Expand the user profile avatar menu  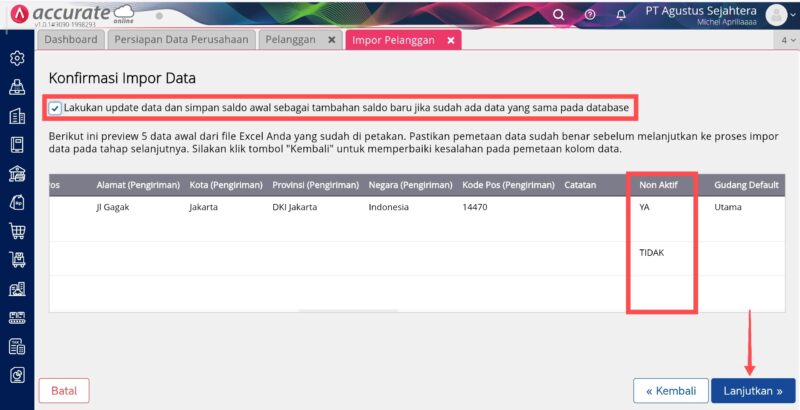(778, 14)
